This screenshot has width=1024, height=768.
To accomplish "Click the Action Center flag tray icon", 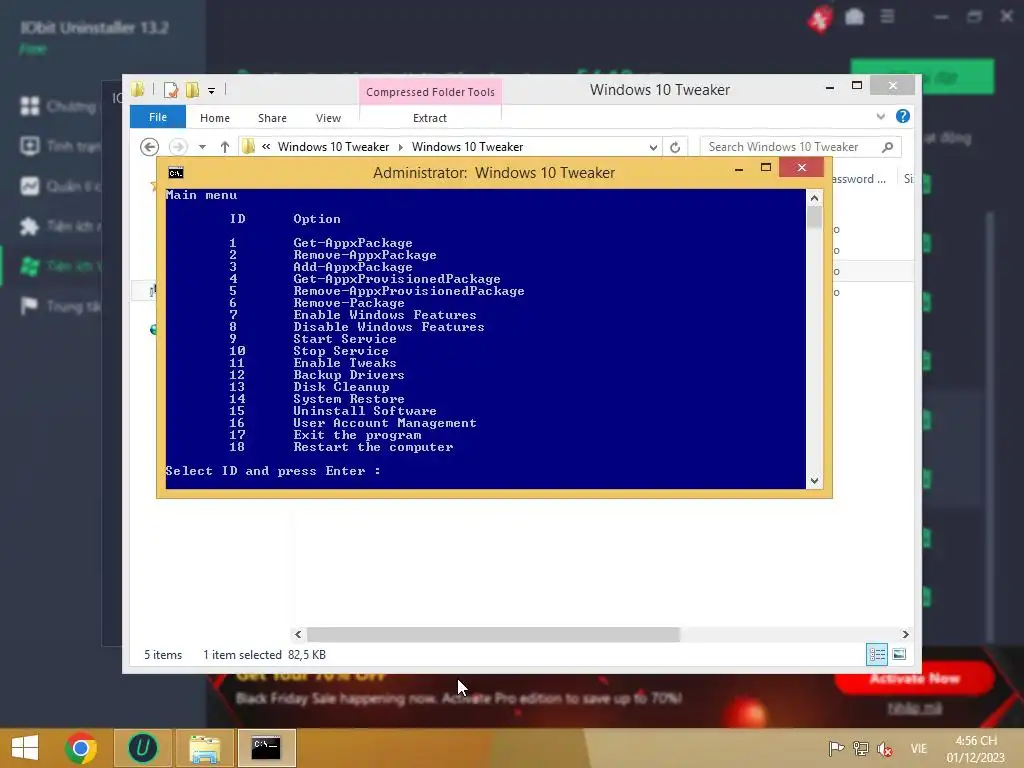I will tap(836, 748).
